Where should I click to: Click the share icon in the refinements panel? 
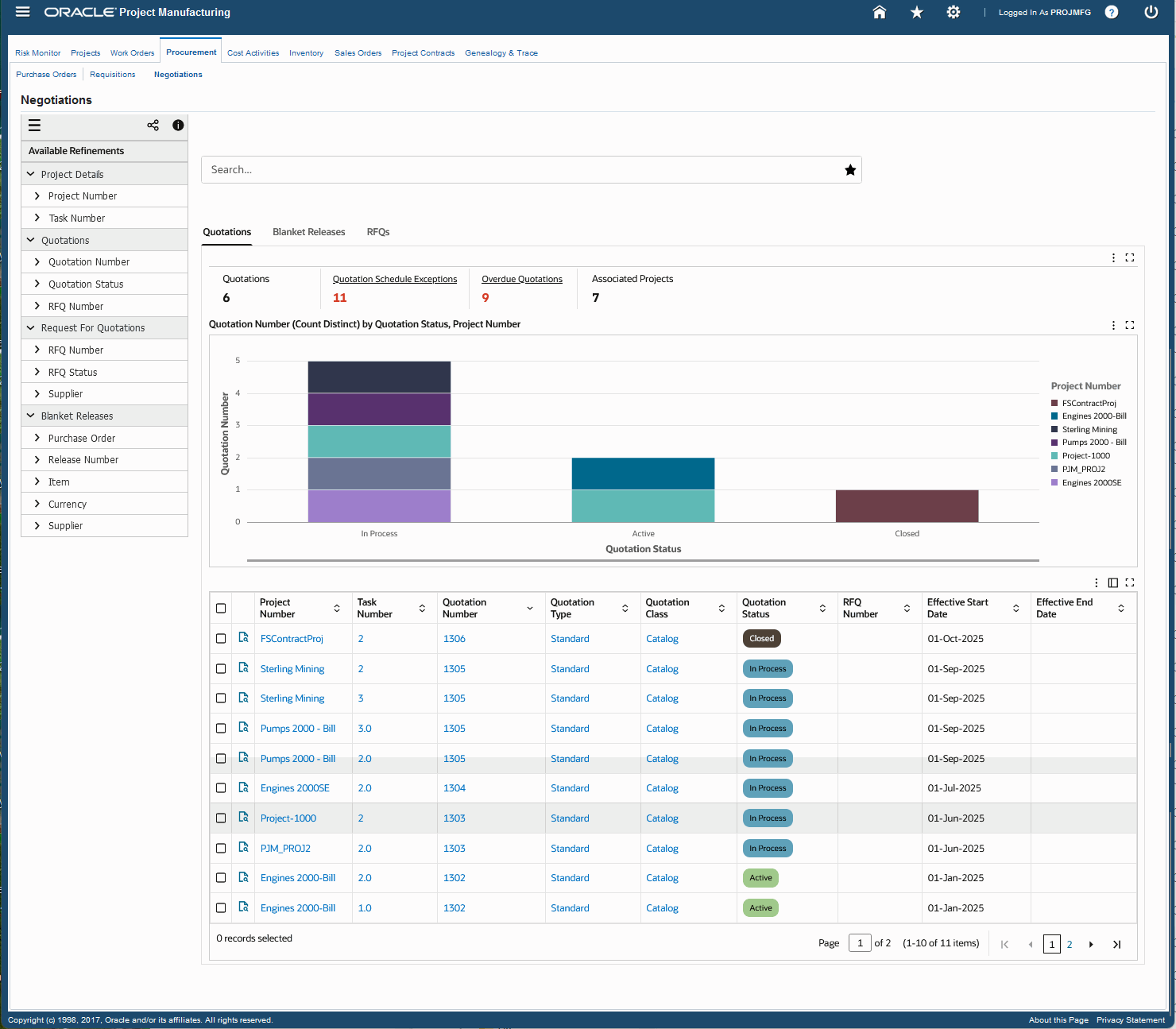pos(153,126)
